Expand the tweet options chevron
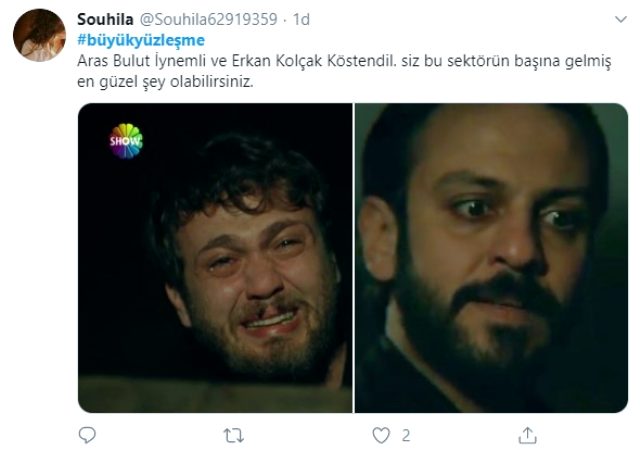Screen dimensions: 640x450 621,19
